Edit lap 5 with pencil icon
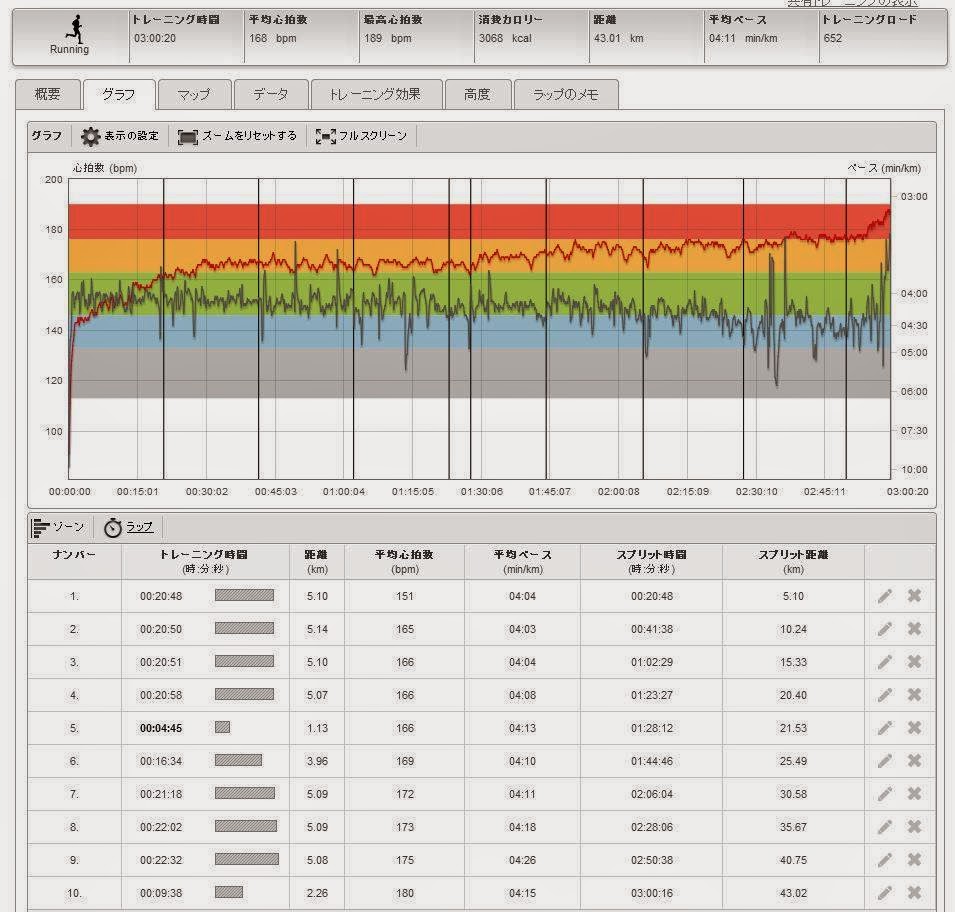The height and width of the screenshot is (912, 955). pos(884,728)
